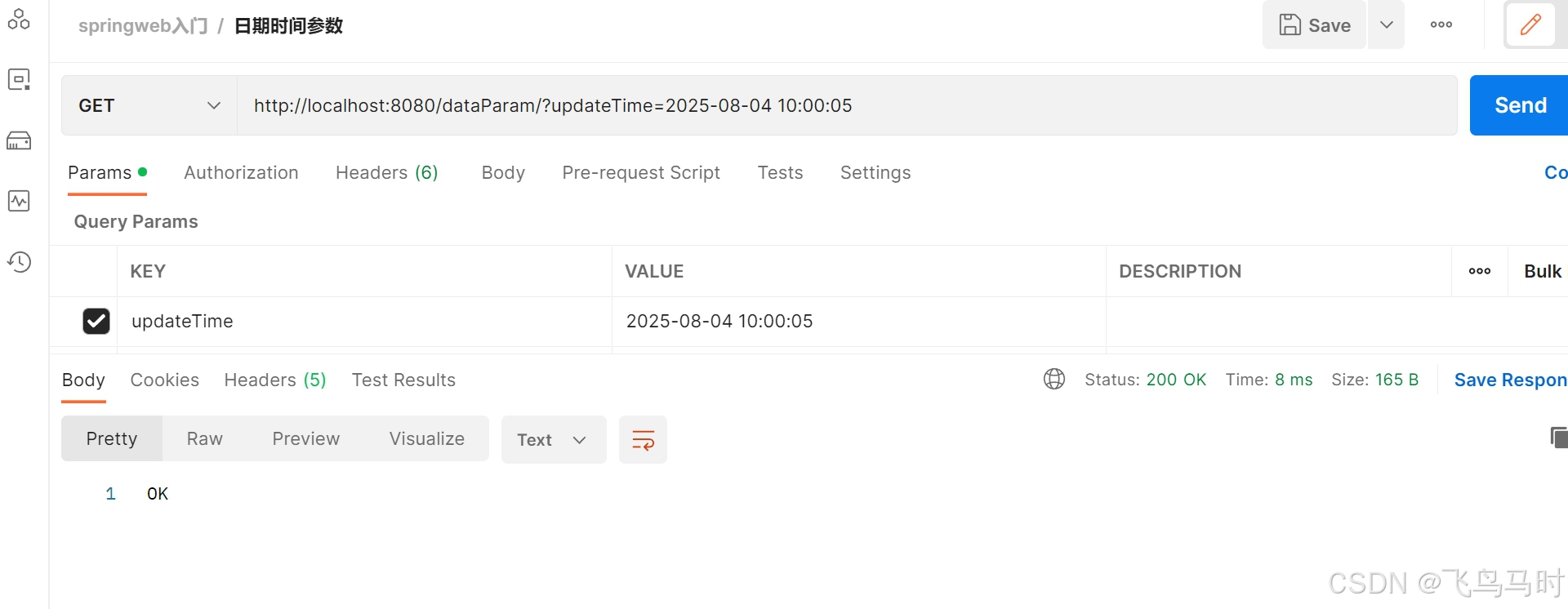Click the pencil edit icon

(1530, 24)
